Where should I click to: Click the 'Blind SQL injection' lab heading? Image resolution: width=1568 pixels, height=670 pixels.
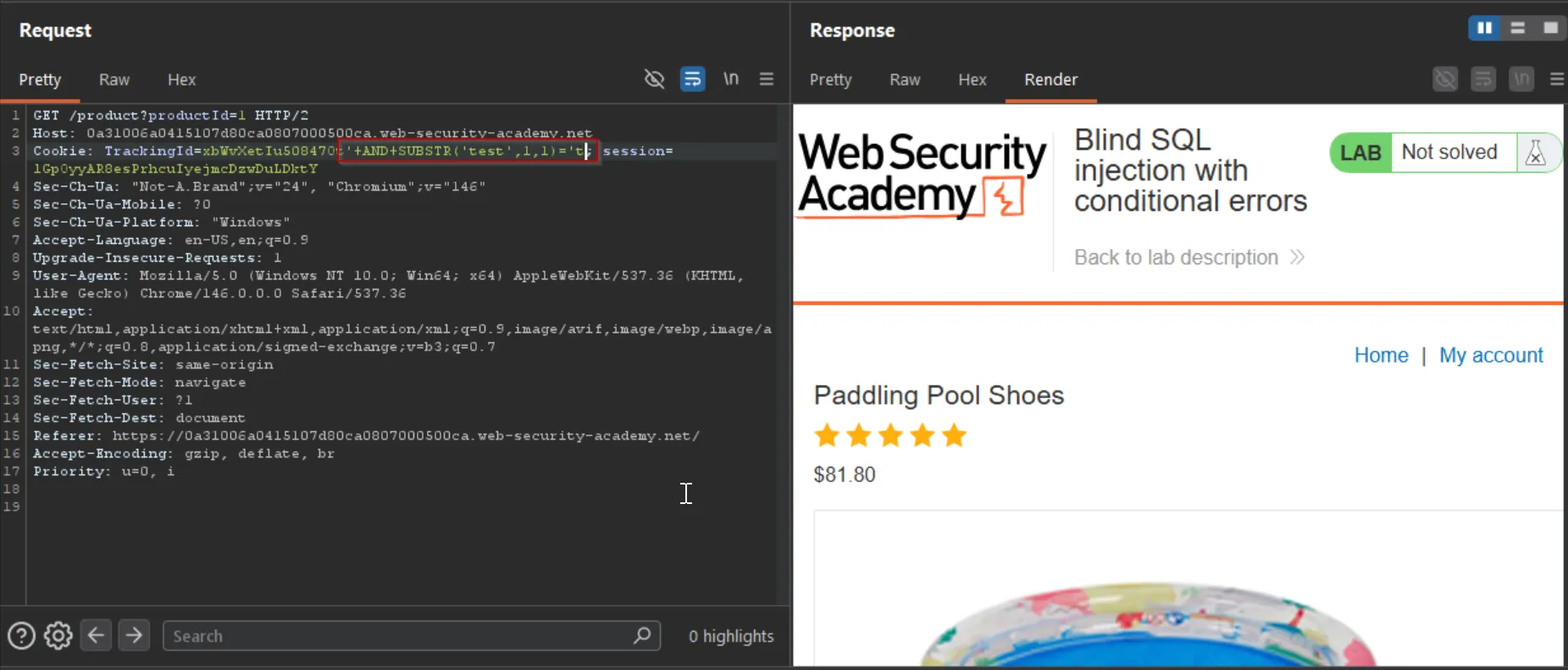pos(1190,170)
